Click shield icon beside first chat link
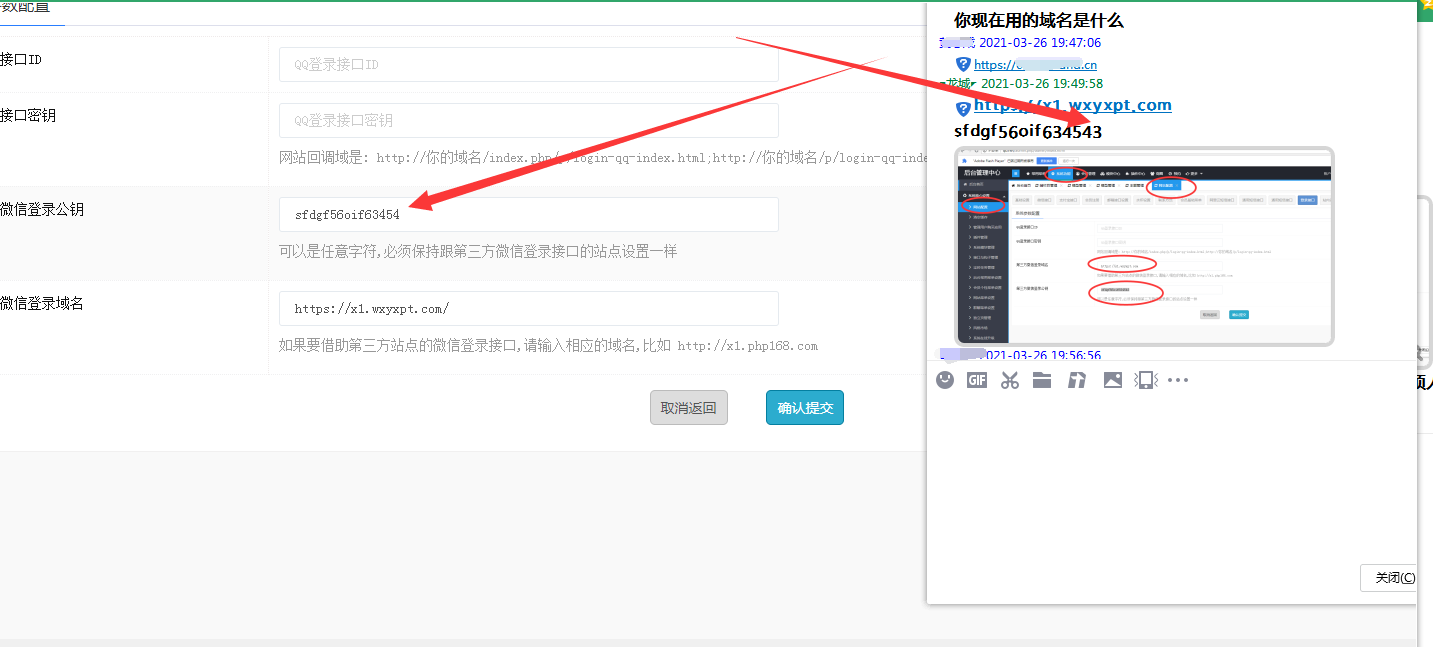1433x647 pixels. coord(963,64)
